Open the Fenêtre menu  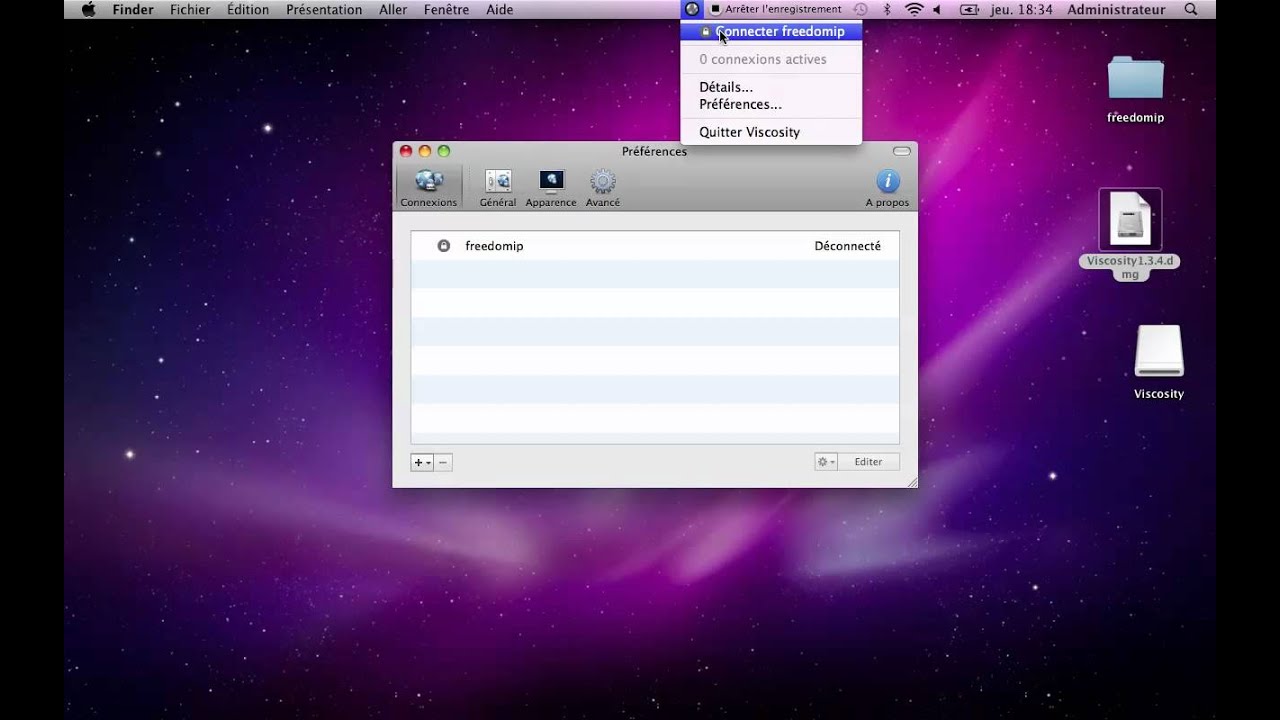tap(446, 9)
